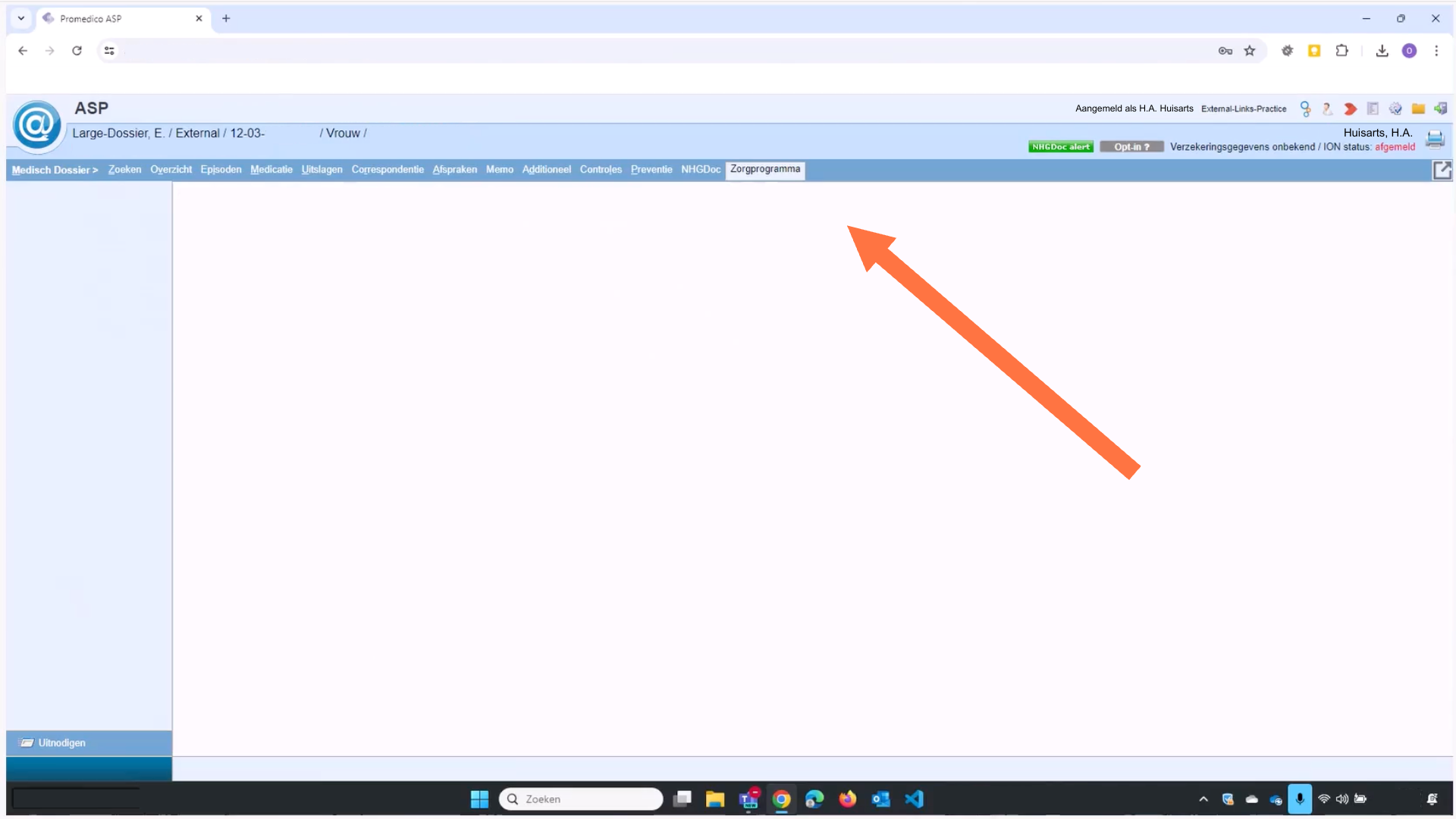Bookmark this page with the star icon
This screenshot has height=819, width=1456.
pyautogui.click(x=1250, y=51)
